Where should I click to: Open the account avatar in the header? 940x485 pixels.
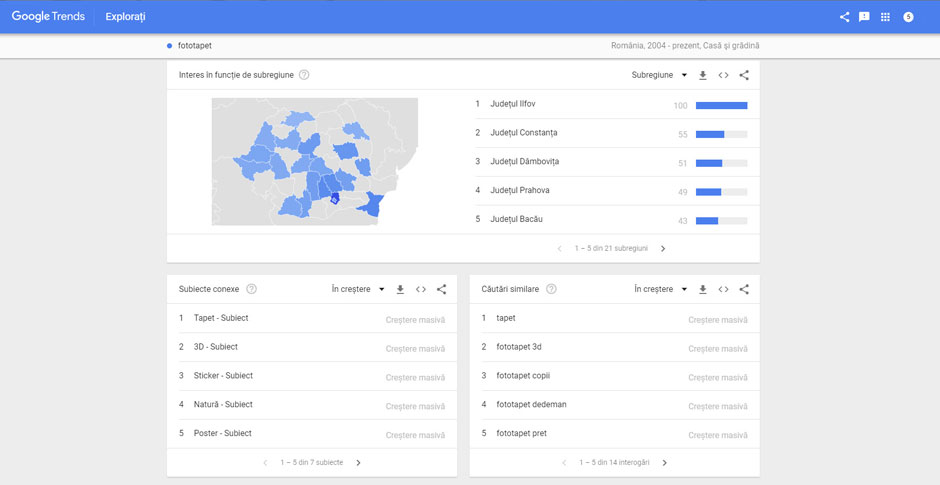click(908, 17)
